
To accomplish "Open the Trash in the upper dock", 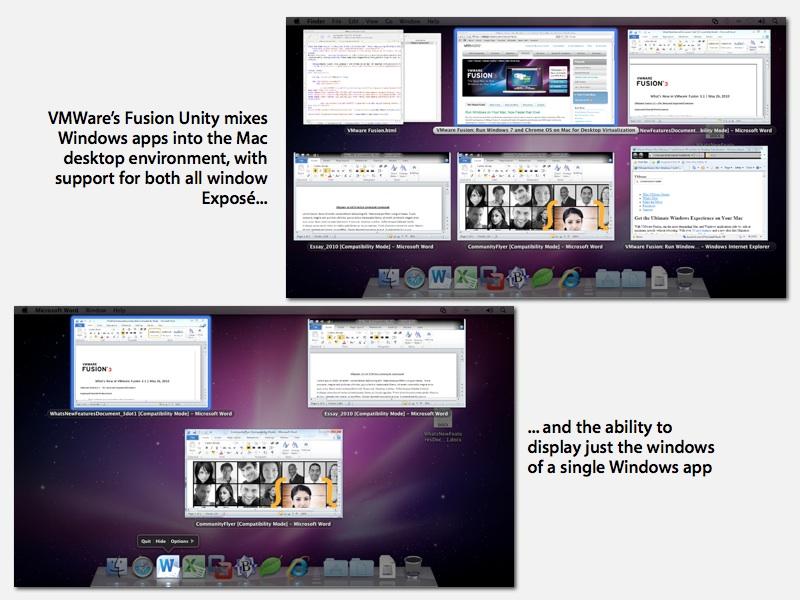I will pyautogui.click(x=685, y=279).
